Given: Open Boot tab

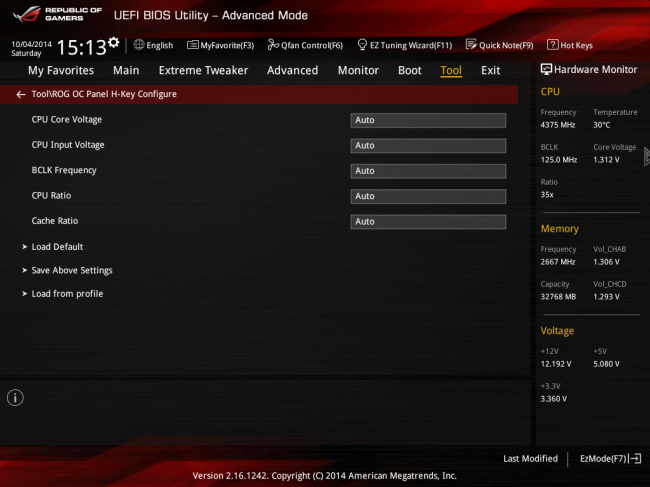Looking at the screenshot, I should [x=410, y=70].
